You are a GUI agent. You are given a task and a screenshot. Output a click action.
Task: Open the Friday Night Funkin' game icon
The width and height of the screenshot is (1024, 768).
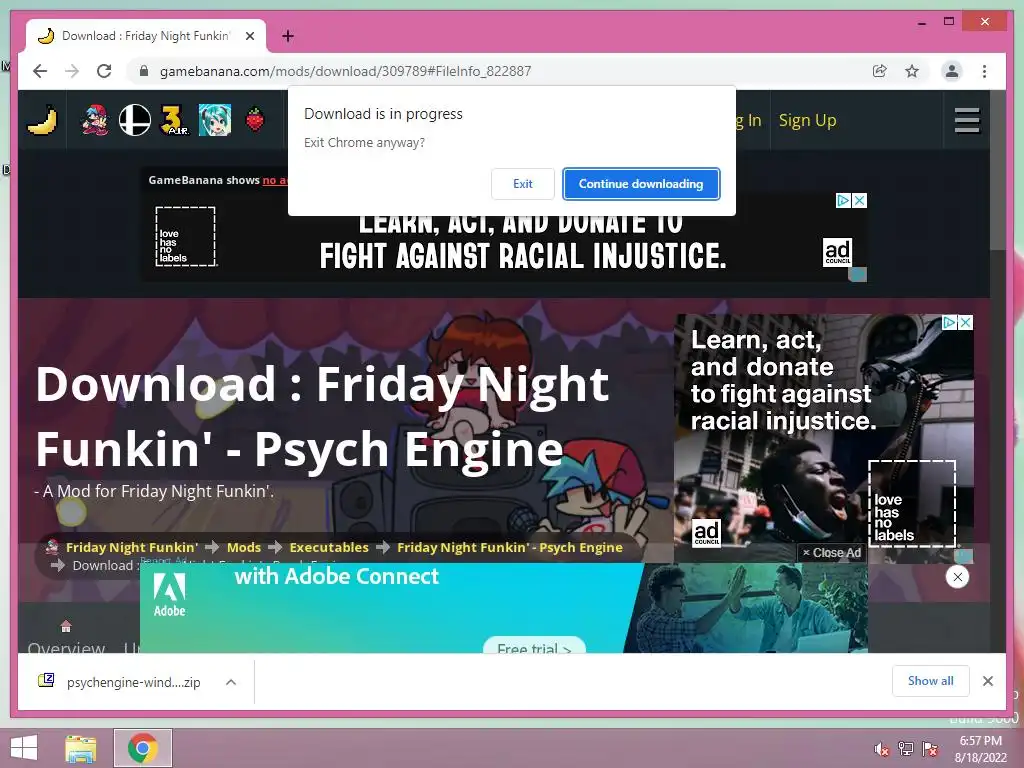95,120
